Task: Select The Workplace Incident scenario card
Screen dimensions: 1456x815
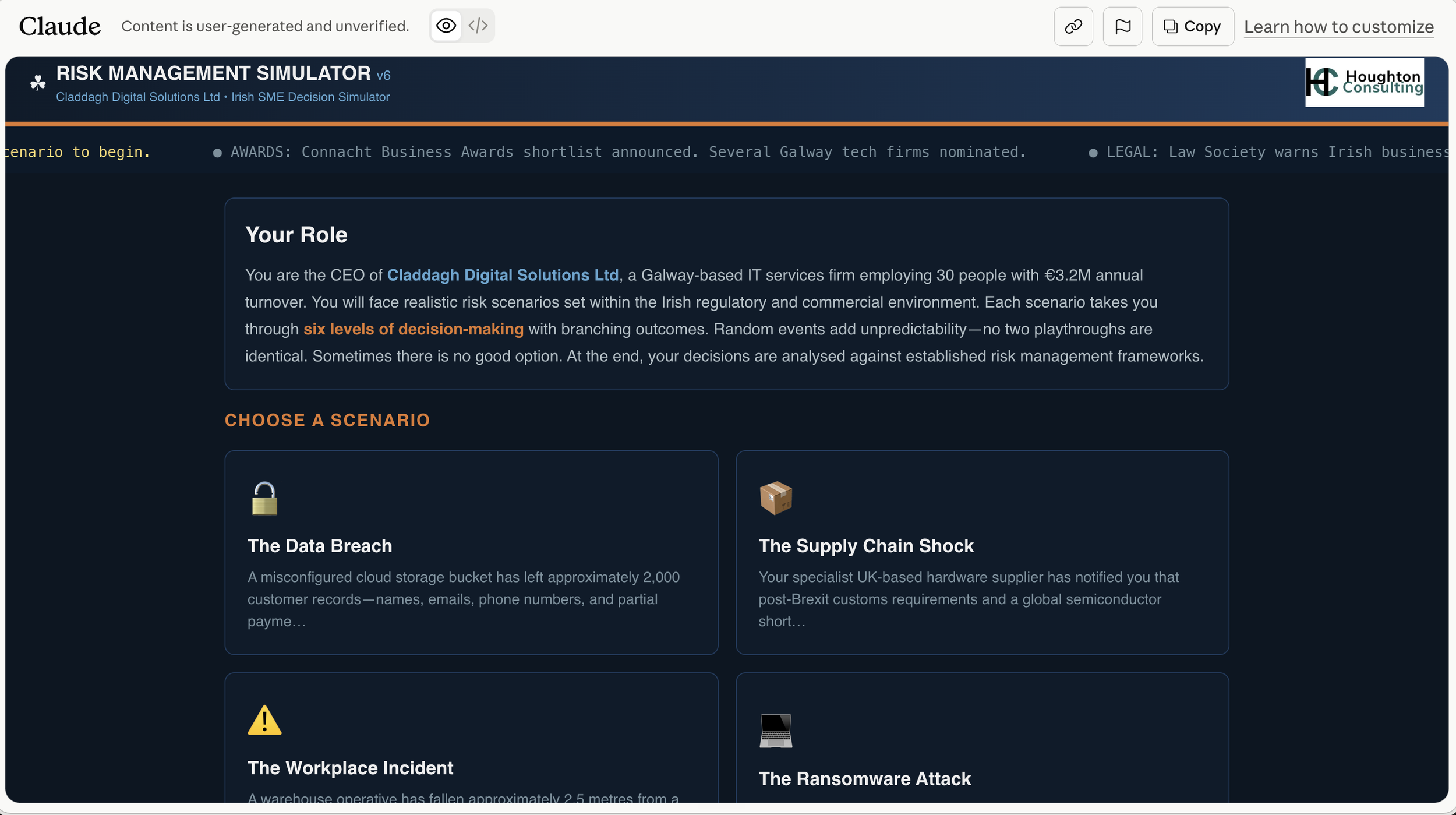Action: pyautogui.click(x=471, y=738)
